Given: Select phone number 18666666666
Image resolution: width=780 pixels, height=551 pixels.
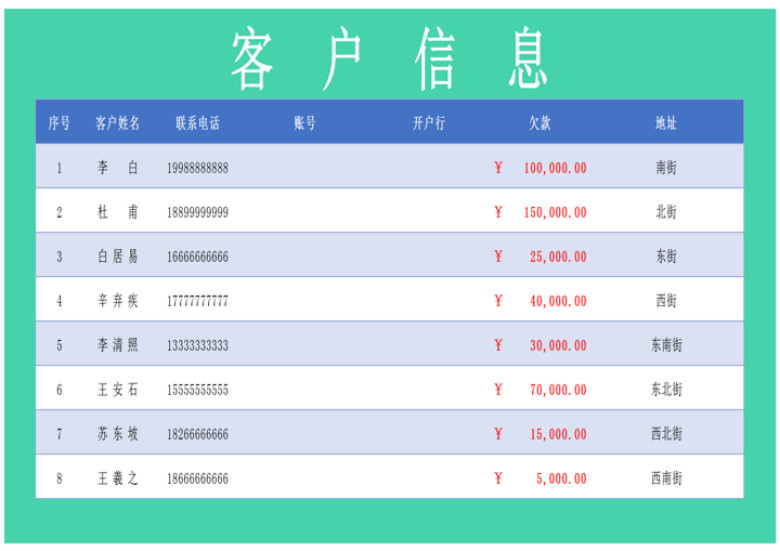Looking at the screenshot, I should (x=197, y=479).
